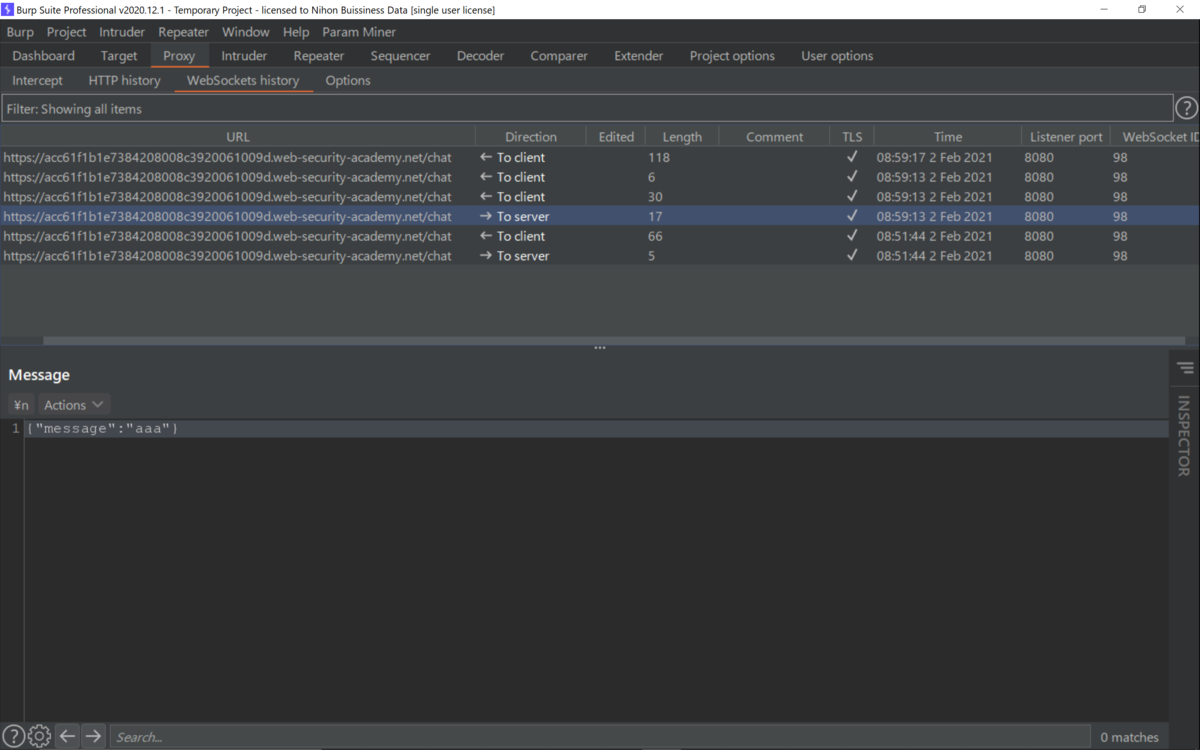Sort by the Listener port column header
This screenshot has width=1200, height=750.
tap(1066, 137)
